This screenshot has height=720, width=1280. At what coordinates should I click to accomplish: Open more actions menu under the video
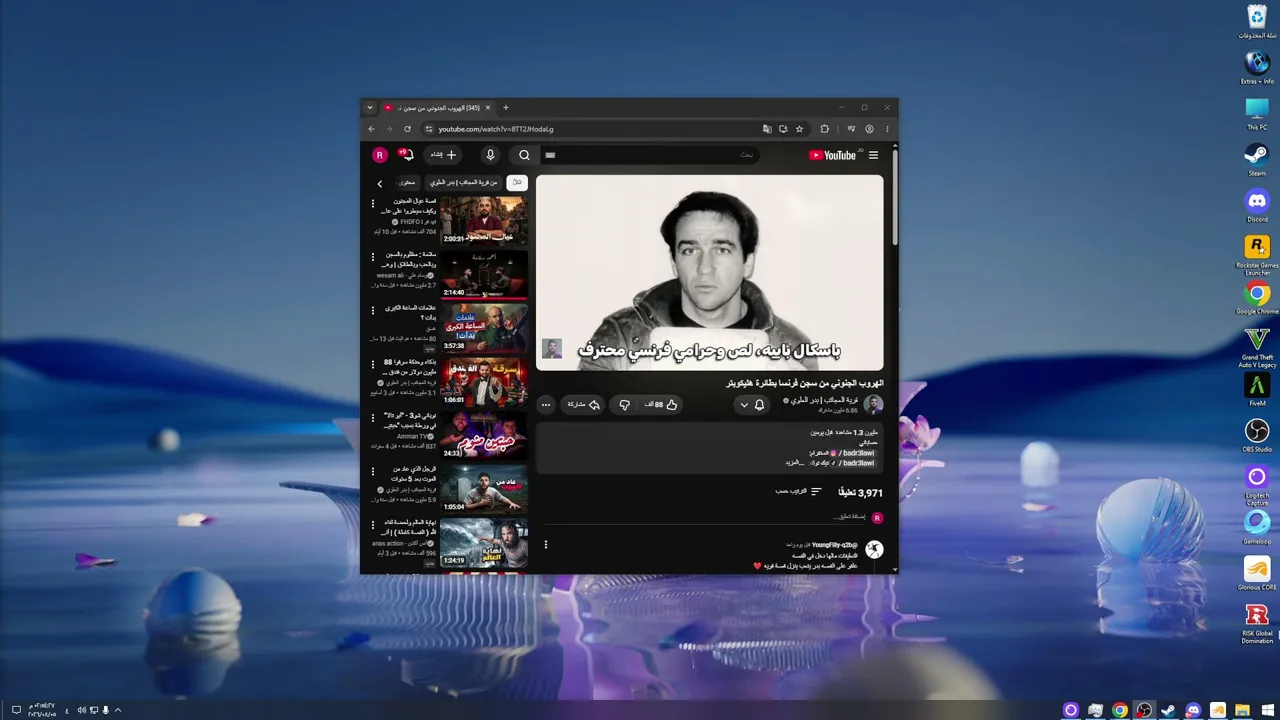tap(546, 405)
